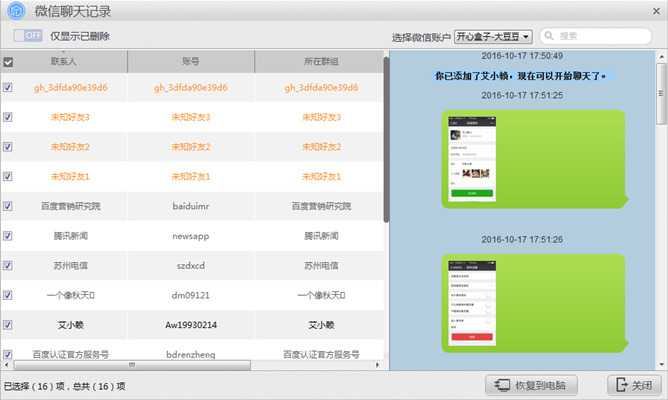
Task: Open the second chat screenshot thumbnail with red button
Action: tap(472, 303)
